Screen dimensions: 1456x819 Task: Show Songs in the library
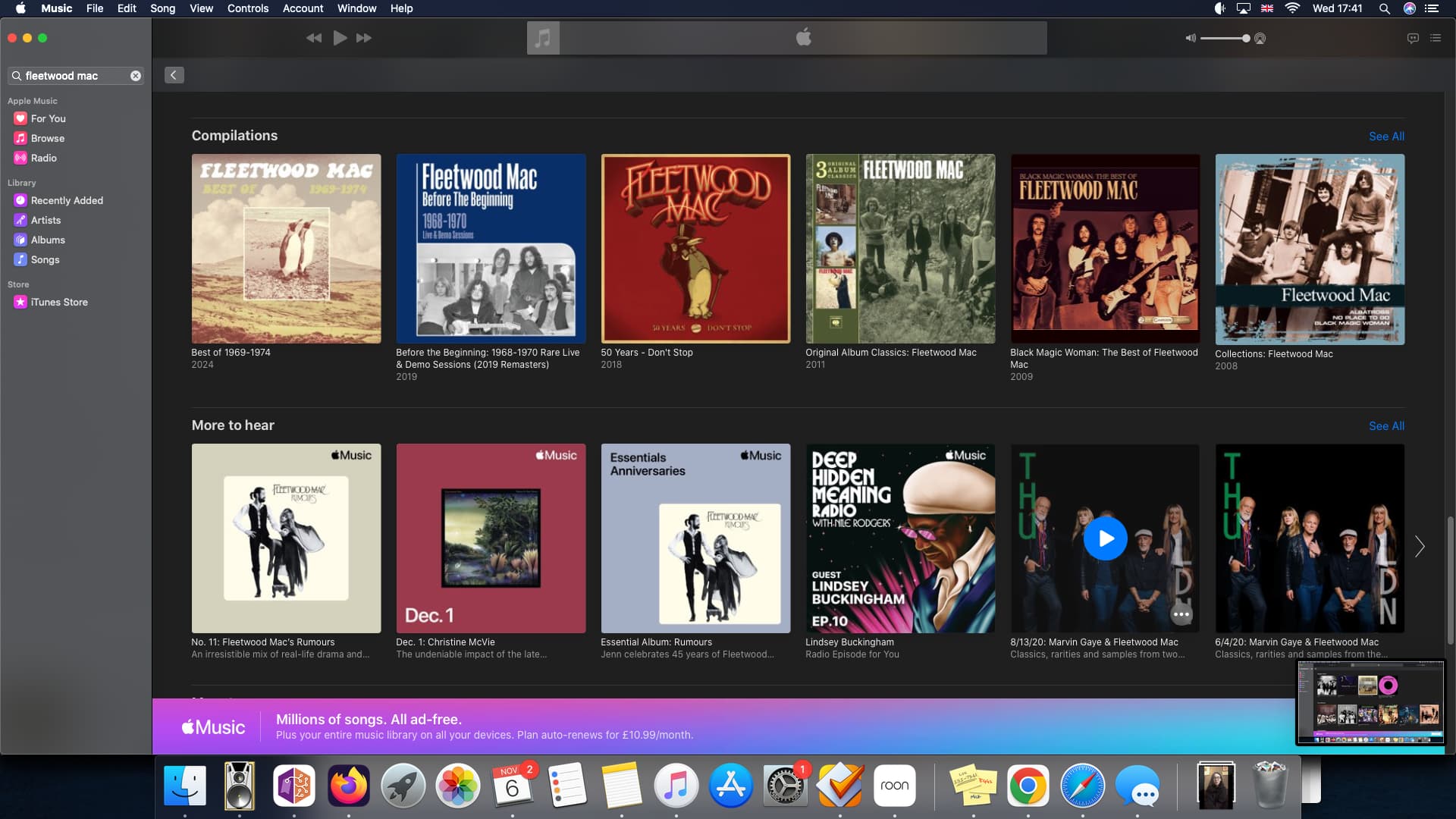coord(45,259)
